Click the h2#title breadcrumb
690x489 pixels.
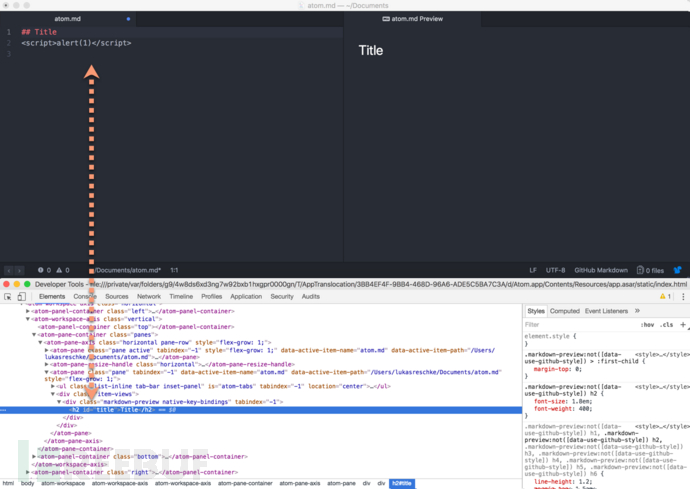tap(402, 483)
